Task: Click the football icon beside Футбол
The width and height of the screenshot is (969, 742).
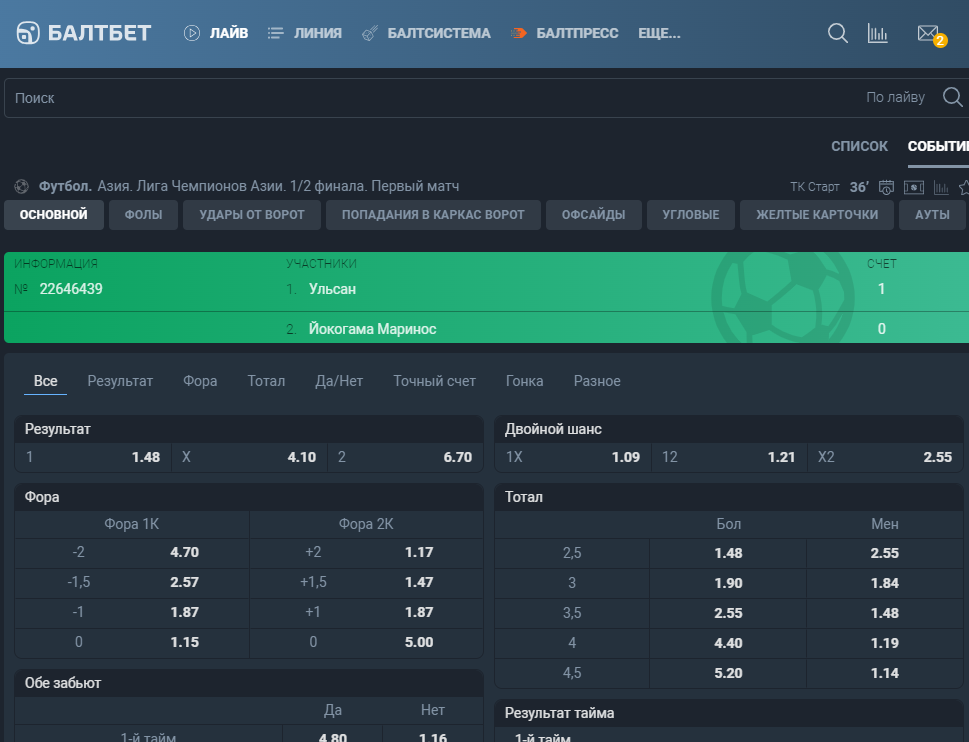Action: point(22,186)
